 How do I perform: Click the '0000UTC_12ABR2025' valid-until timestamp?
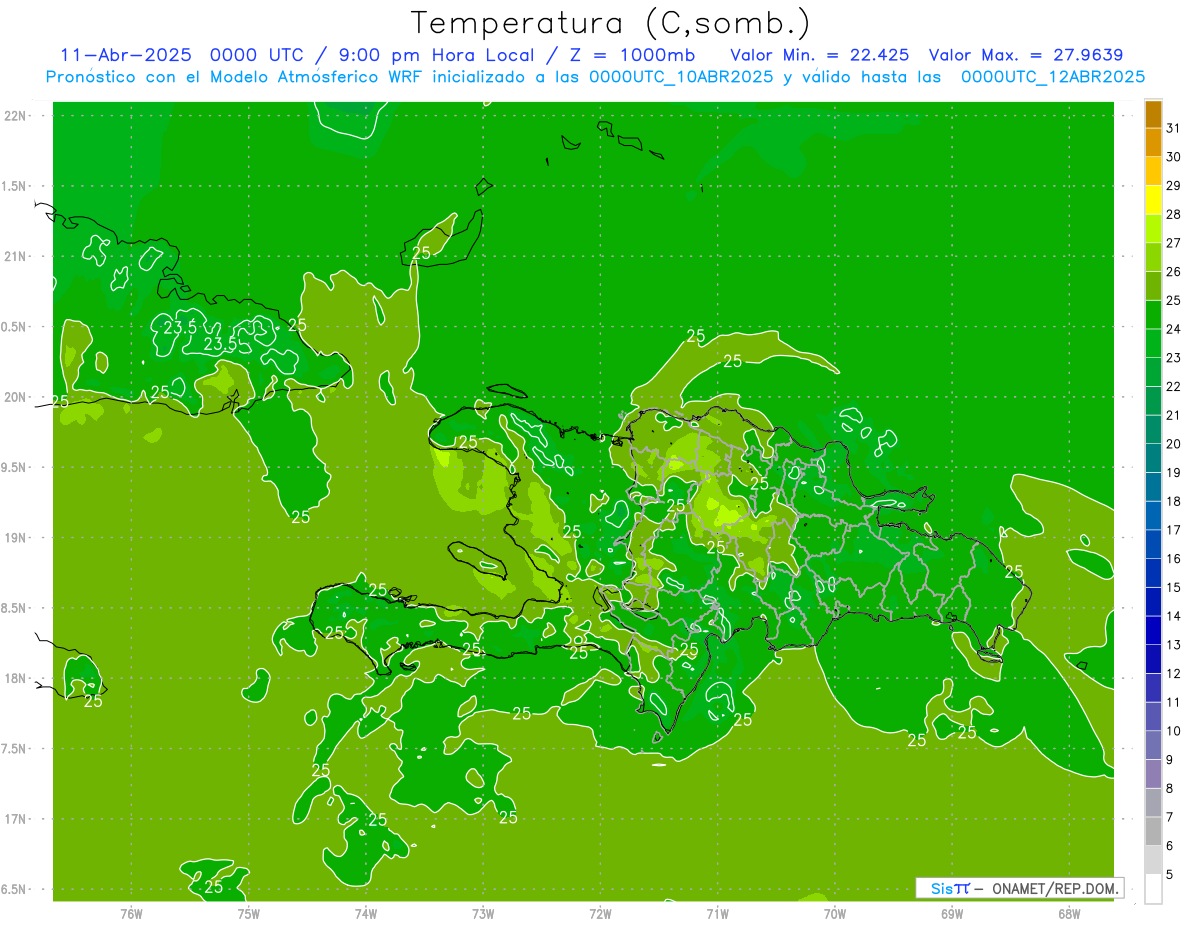click(x=1052, y=77)
